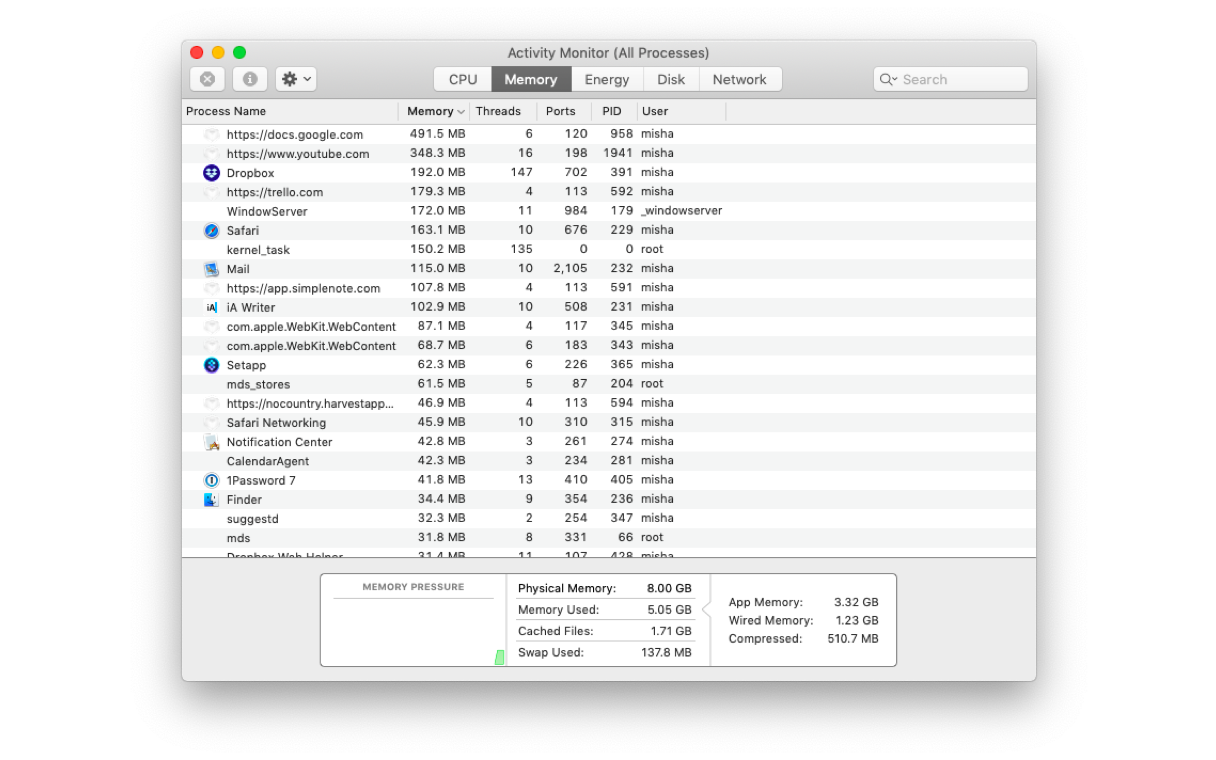Click the 147 threads value for Dropbox
Screen dimensions: 1216x760
point(521,172)
